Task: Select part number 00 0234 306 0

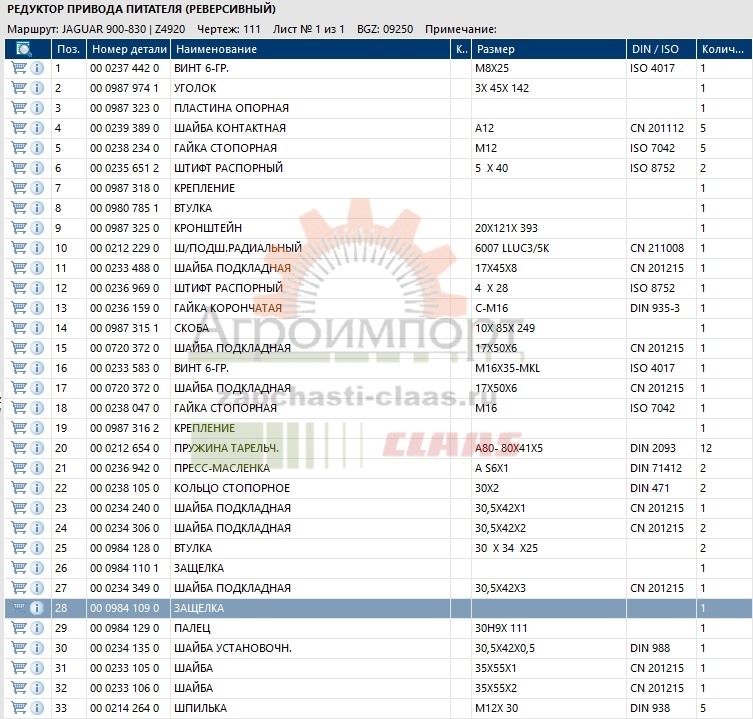Action: click(124, 528)
